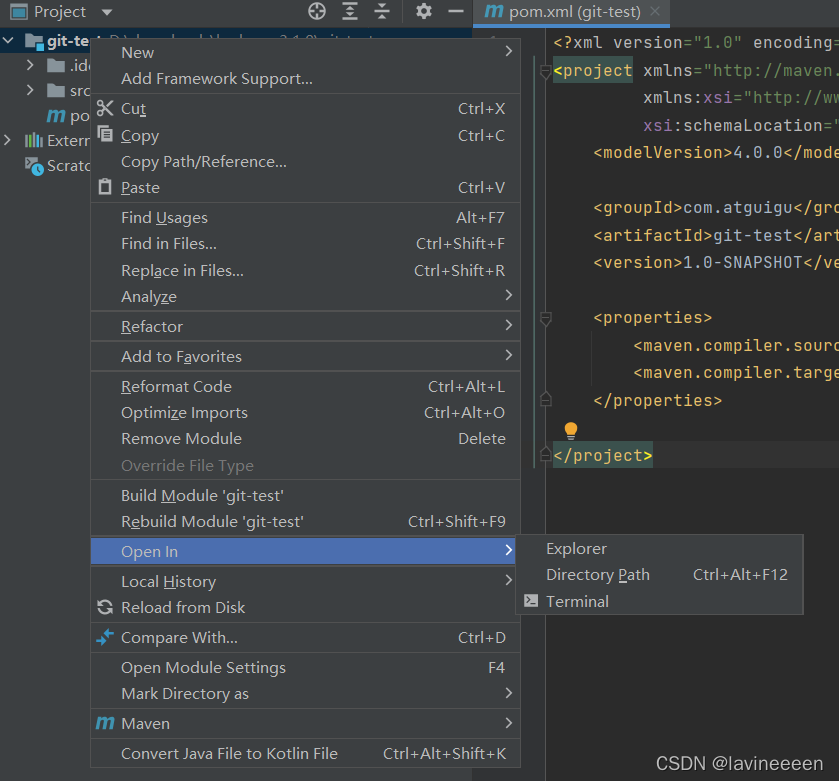Collapse the git-test root tree node

tap(9, 40)
